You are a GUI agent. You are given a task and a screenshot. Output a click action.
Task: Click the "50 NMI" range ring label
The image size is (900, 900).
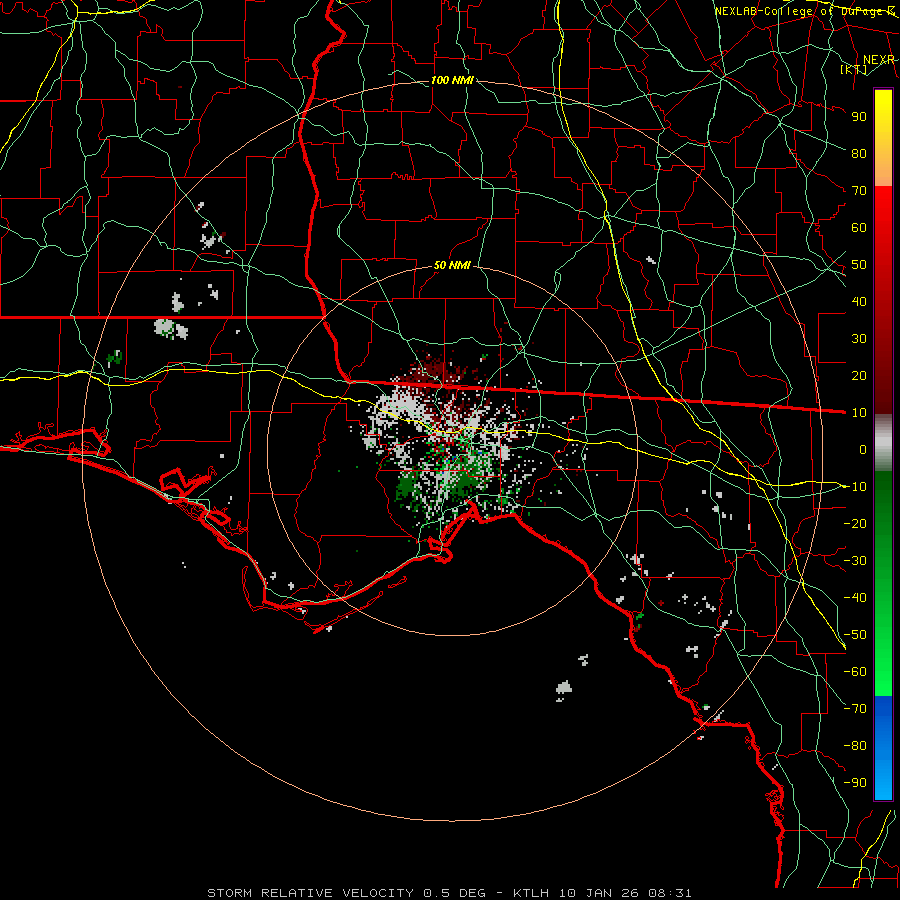452,265
